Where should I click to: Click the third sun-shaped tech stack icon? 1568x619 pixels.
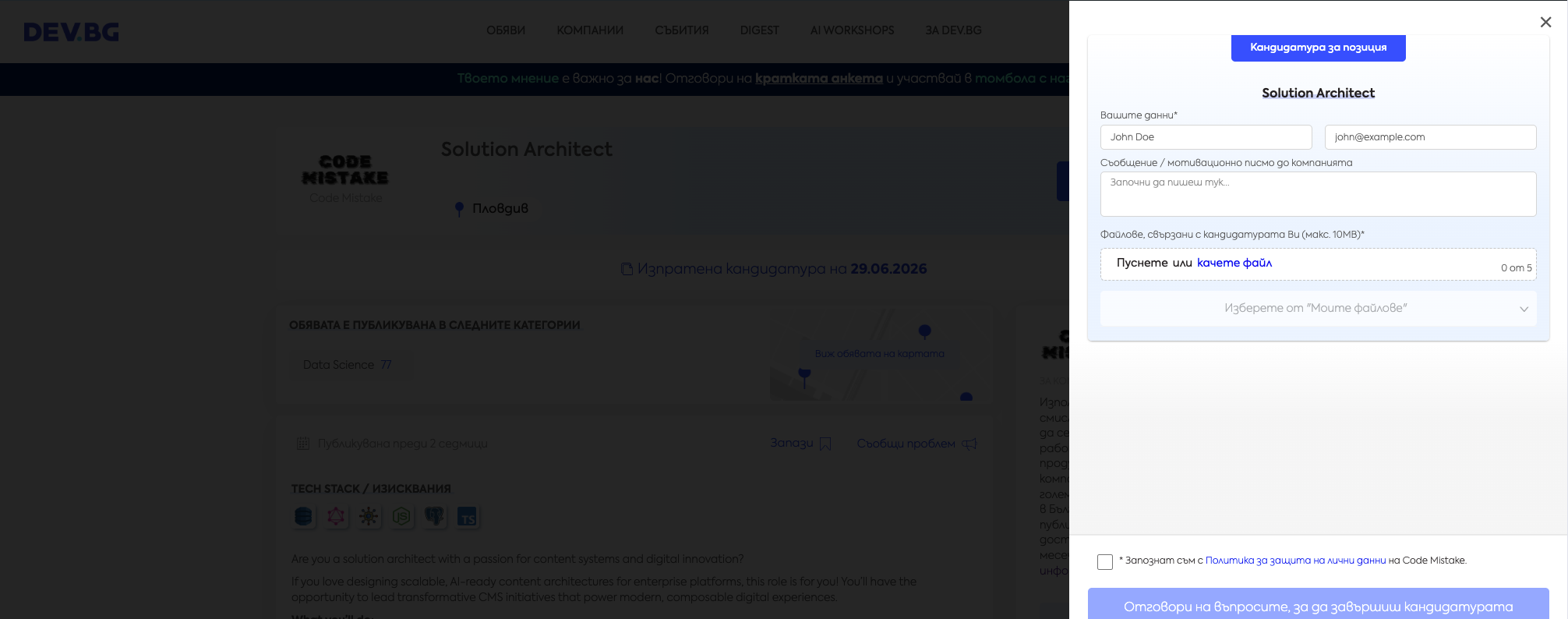tap(369, 516)
